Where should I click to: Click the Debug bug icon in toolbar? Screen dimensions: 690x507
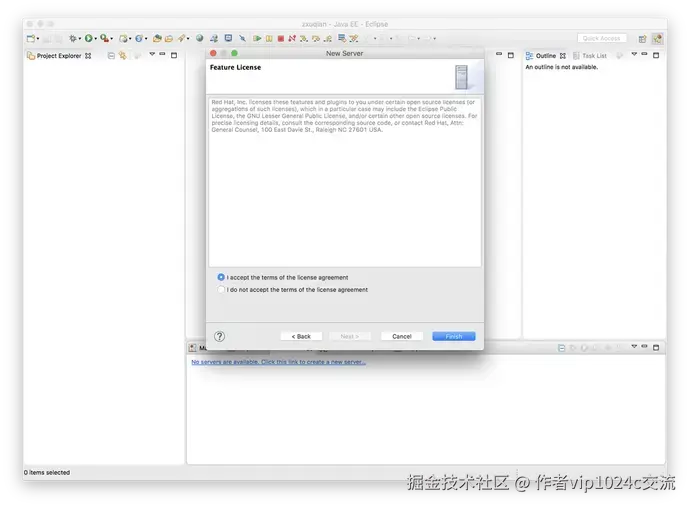[73, 39]
